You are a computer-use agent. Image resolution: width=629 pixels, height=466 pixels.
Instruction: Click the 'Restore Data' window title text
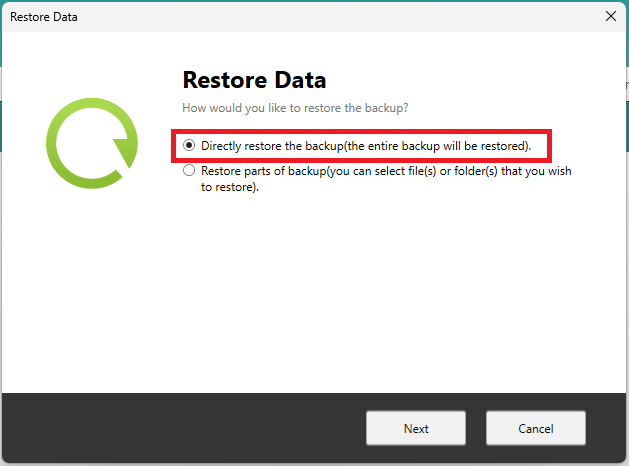(43, 17)
